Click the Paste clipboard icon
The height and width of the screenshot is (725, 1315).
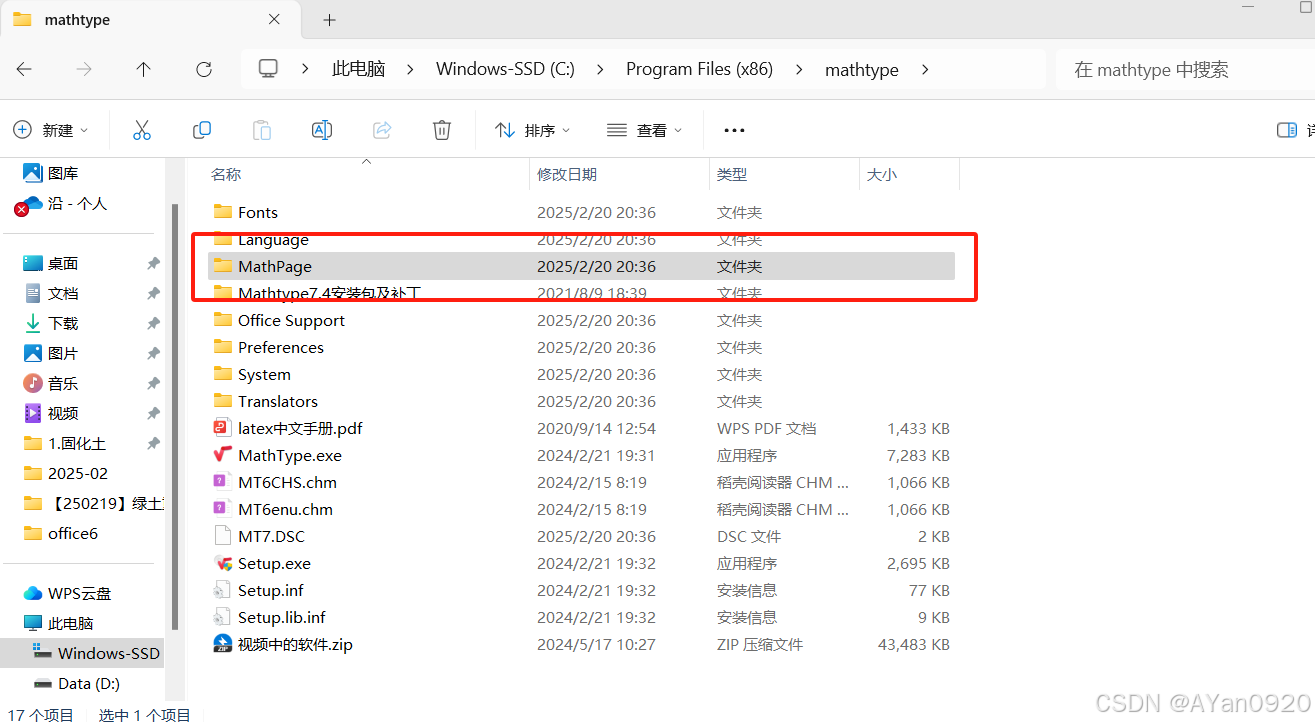coord(262,130)
